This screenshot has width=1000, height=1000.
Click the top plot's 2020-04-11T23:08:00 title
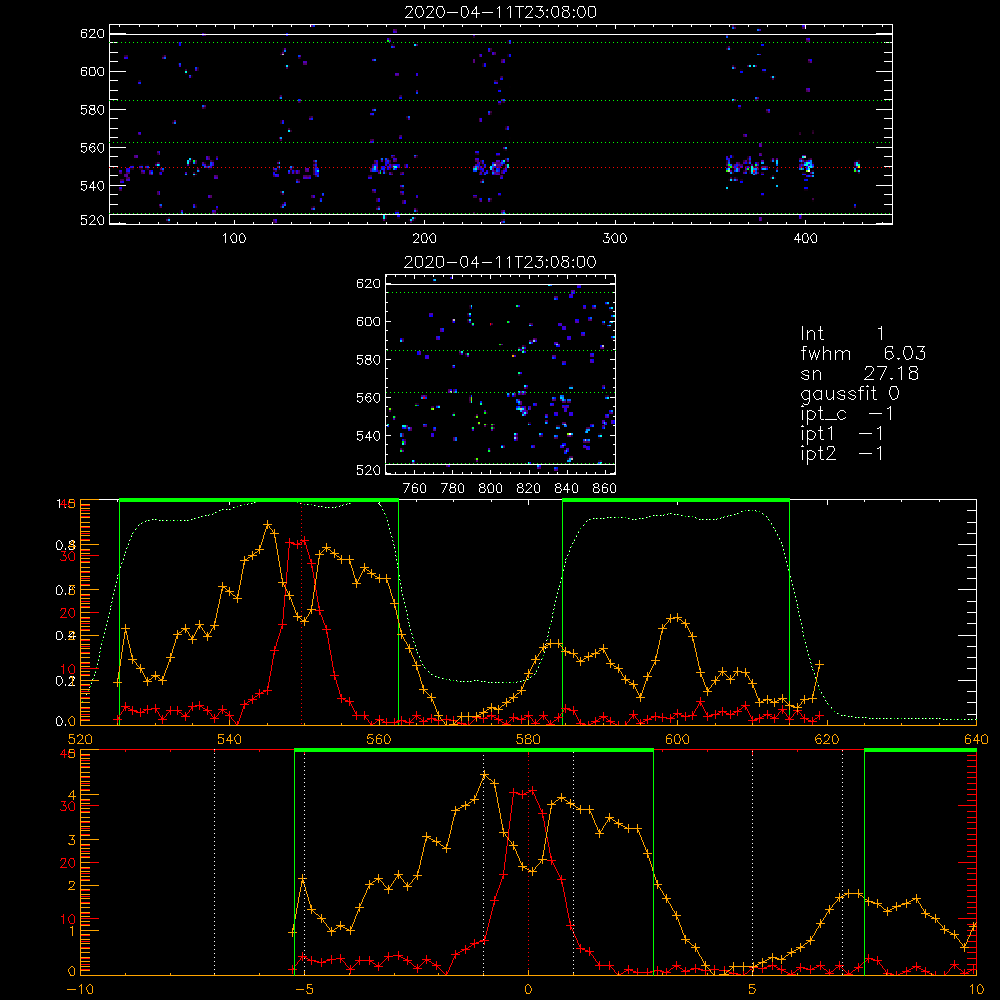(501, 12)
